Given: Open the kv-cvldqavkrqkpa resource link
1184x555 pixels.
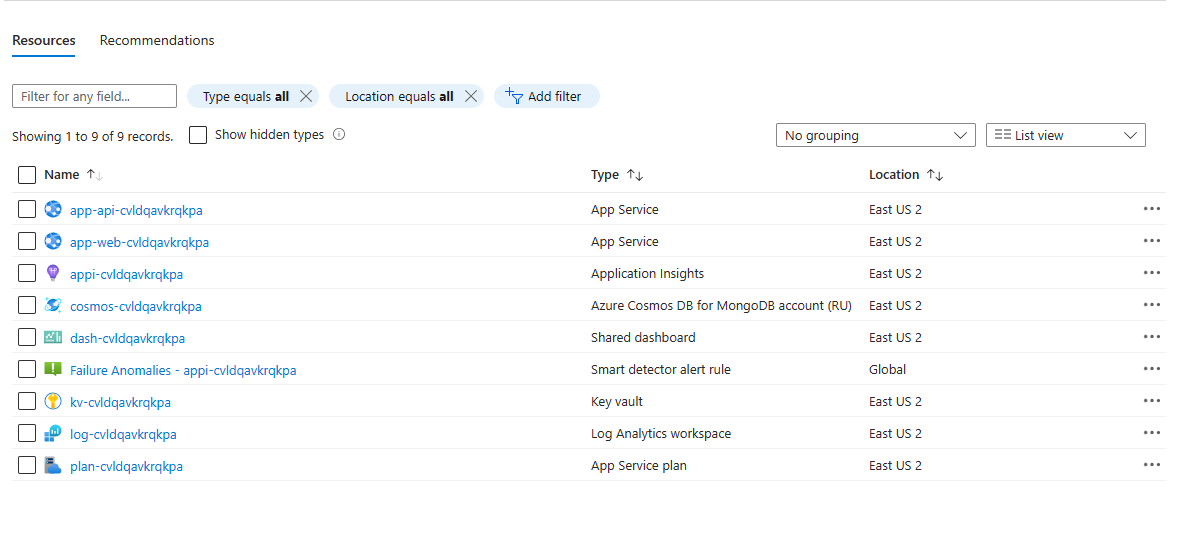Looking at the screenshot, I should point(120,402).
